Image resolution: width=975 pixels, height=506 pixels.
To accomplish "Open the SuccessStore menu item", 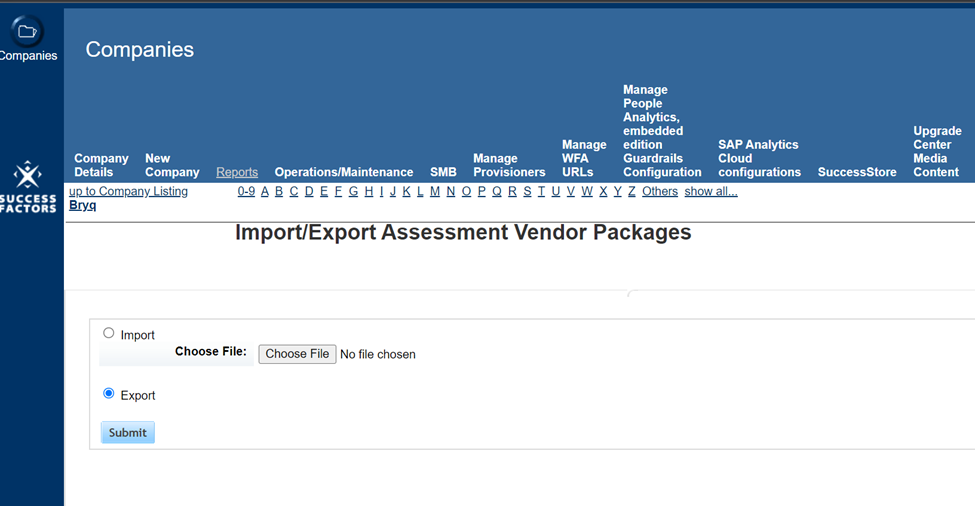I will (x=857, y=172).
